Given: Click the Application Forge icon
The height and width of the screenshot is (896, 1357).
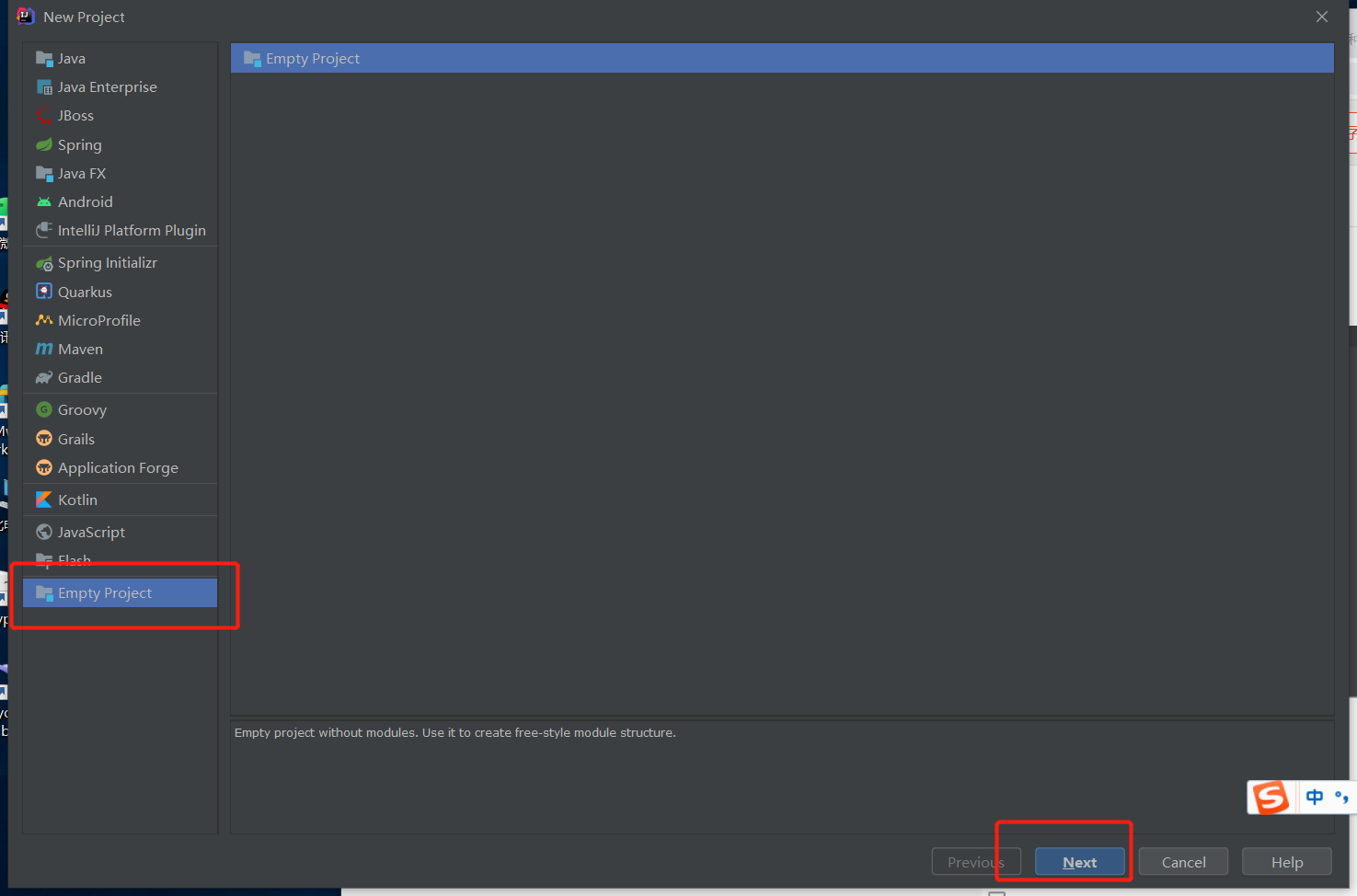Looking at the screenshot, I should click(x=44, y=467).
